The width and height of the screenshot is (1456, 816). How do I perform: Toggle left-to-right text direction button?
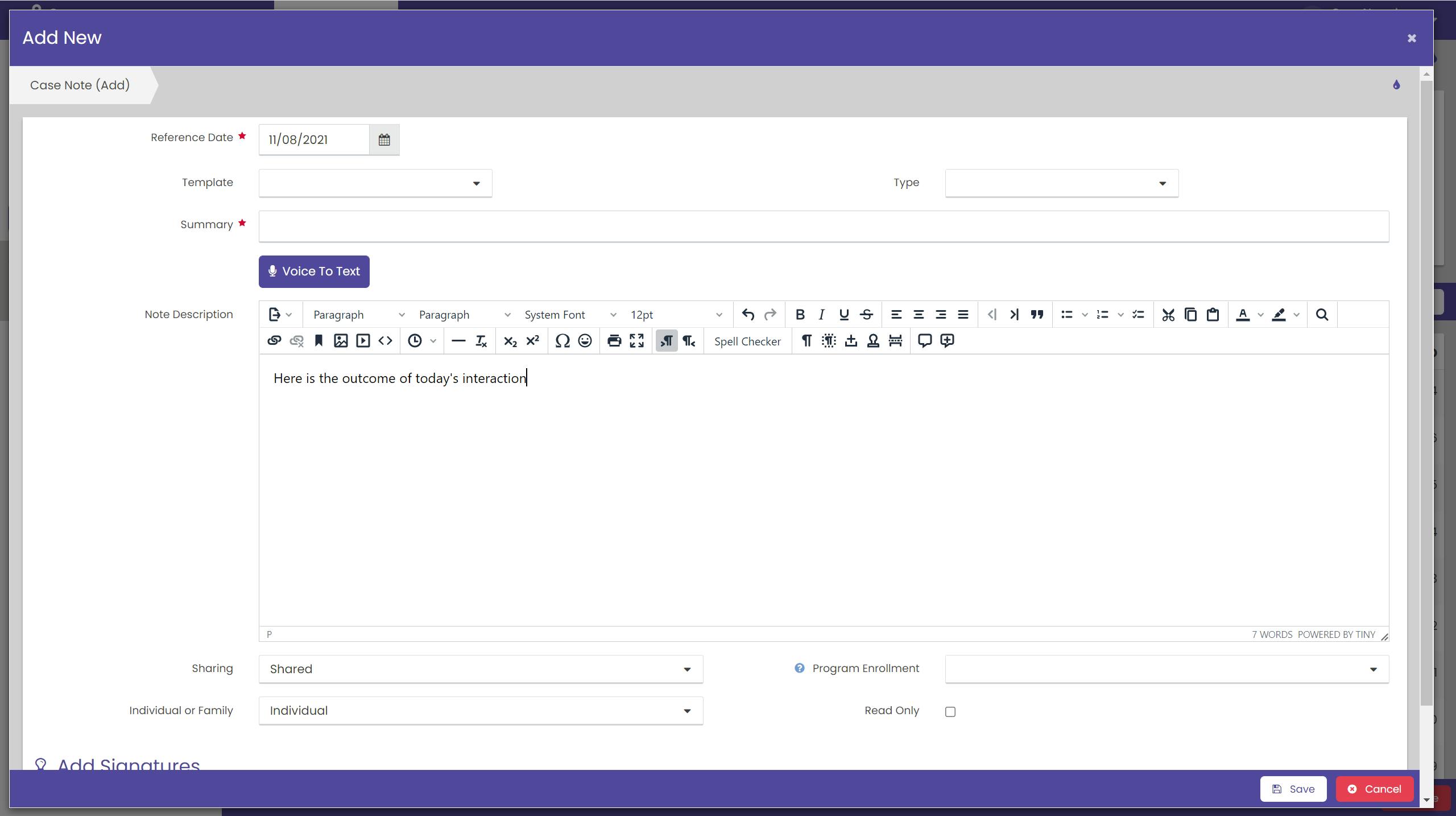667,341
